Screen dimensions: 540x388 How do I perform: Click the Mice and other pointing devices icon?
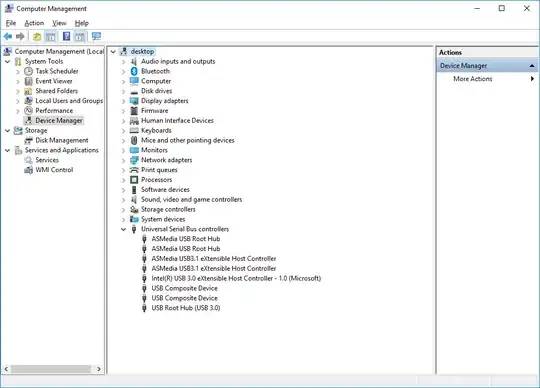(x=134, y=140)
